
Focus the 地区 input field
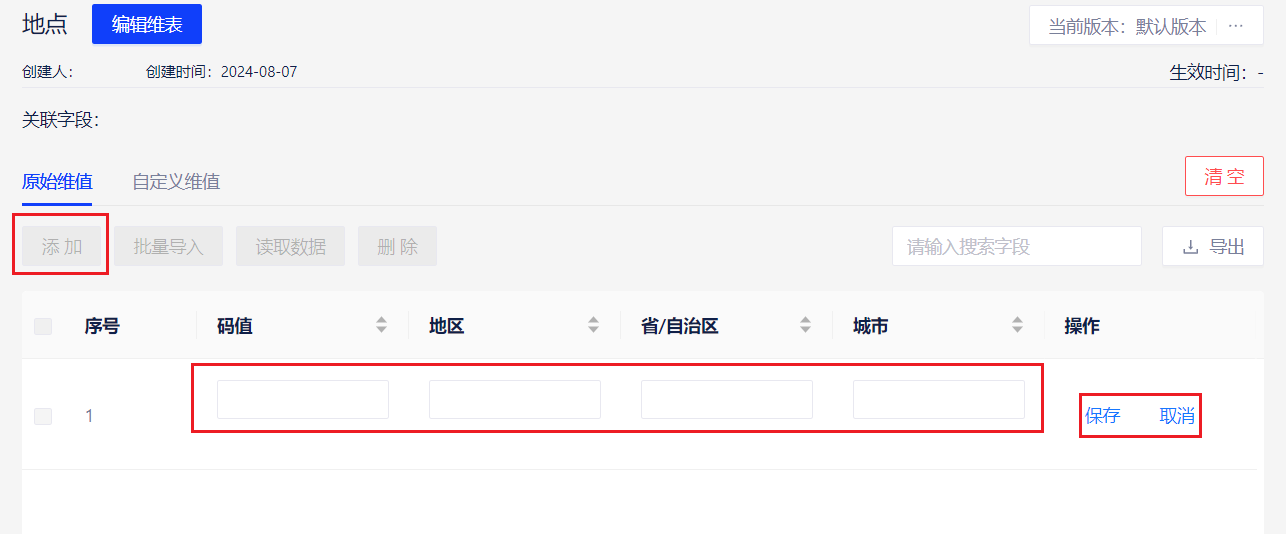[x=515, y=399]
